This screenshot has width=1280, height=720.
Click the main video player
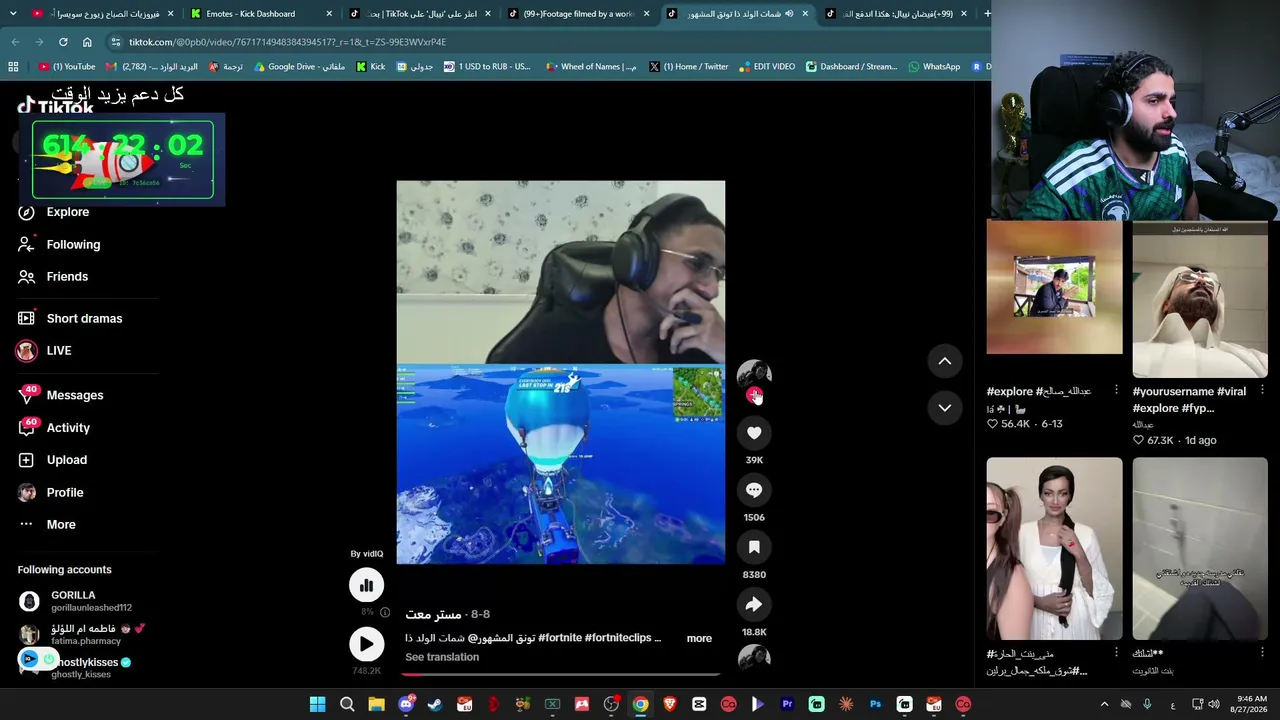(561, 372)
